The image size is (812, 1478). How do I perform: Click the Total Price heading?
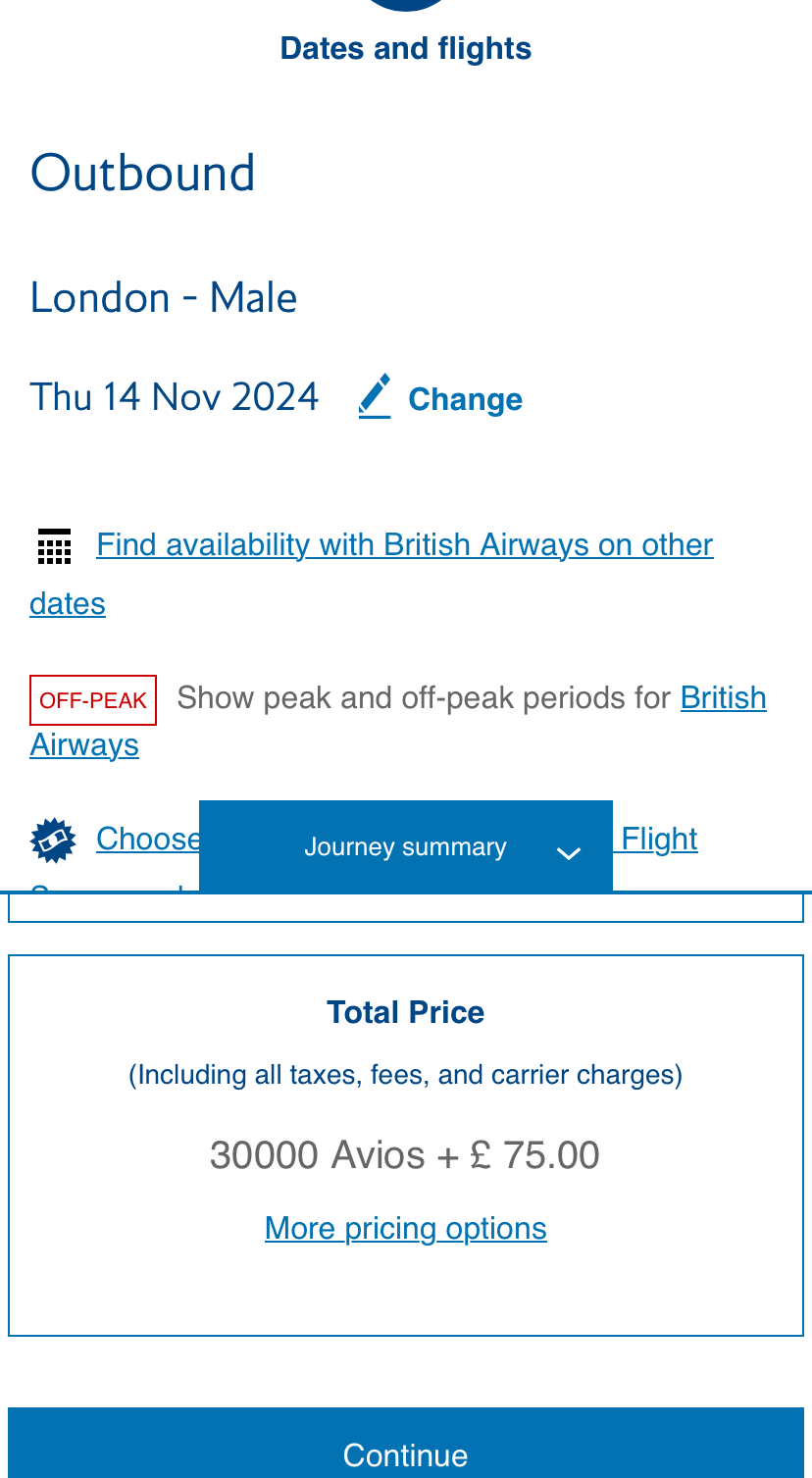point(405,1012)
